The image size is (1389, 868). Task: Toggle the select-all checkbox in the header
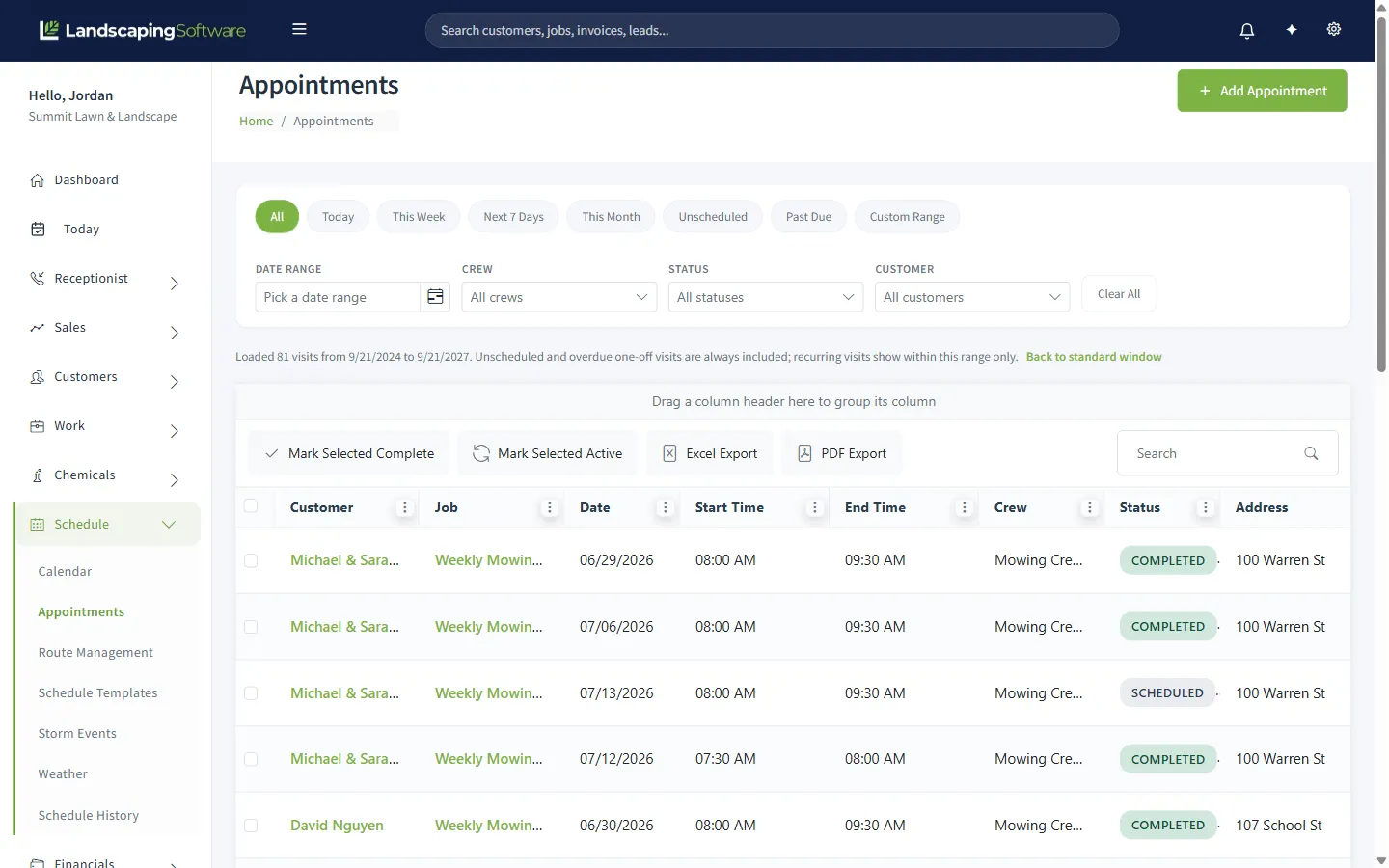[251, 505]
